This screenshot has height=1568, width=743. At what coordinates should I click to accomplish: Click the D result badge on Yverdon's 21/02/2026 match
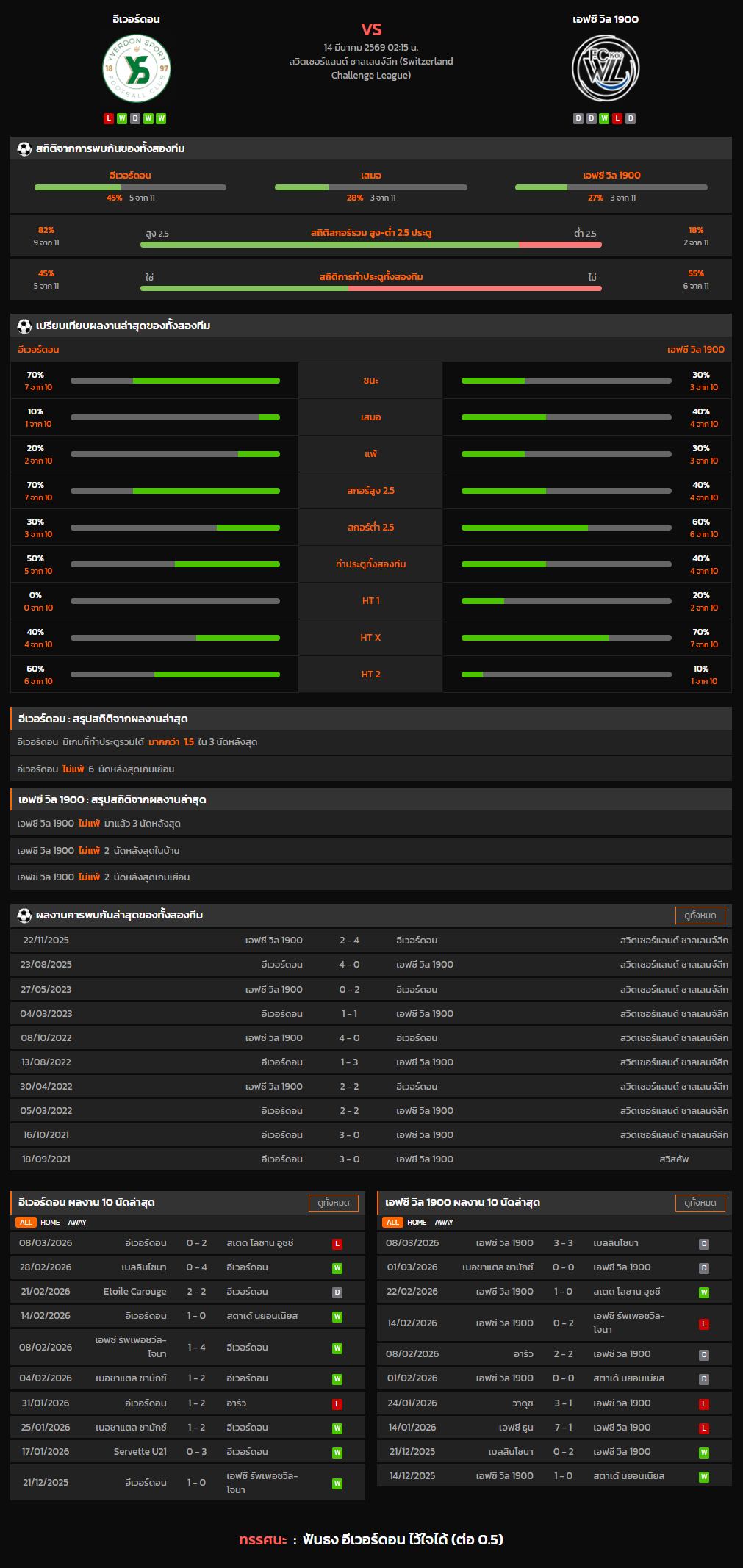tap(337, 1292)
